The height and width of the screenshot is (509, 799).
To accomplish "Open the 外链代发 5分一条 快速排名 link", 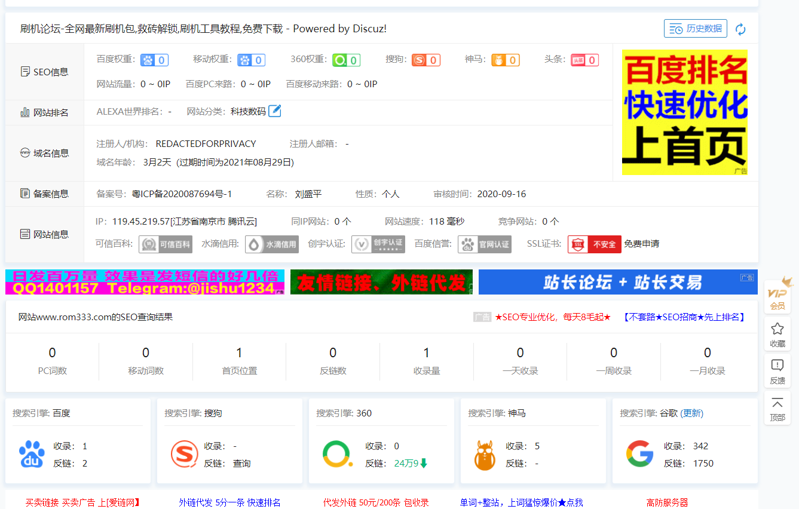I will tap(229, 502).
